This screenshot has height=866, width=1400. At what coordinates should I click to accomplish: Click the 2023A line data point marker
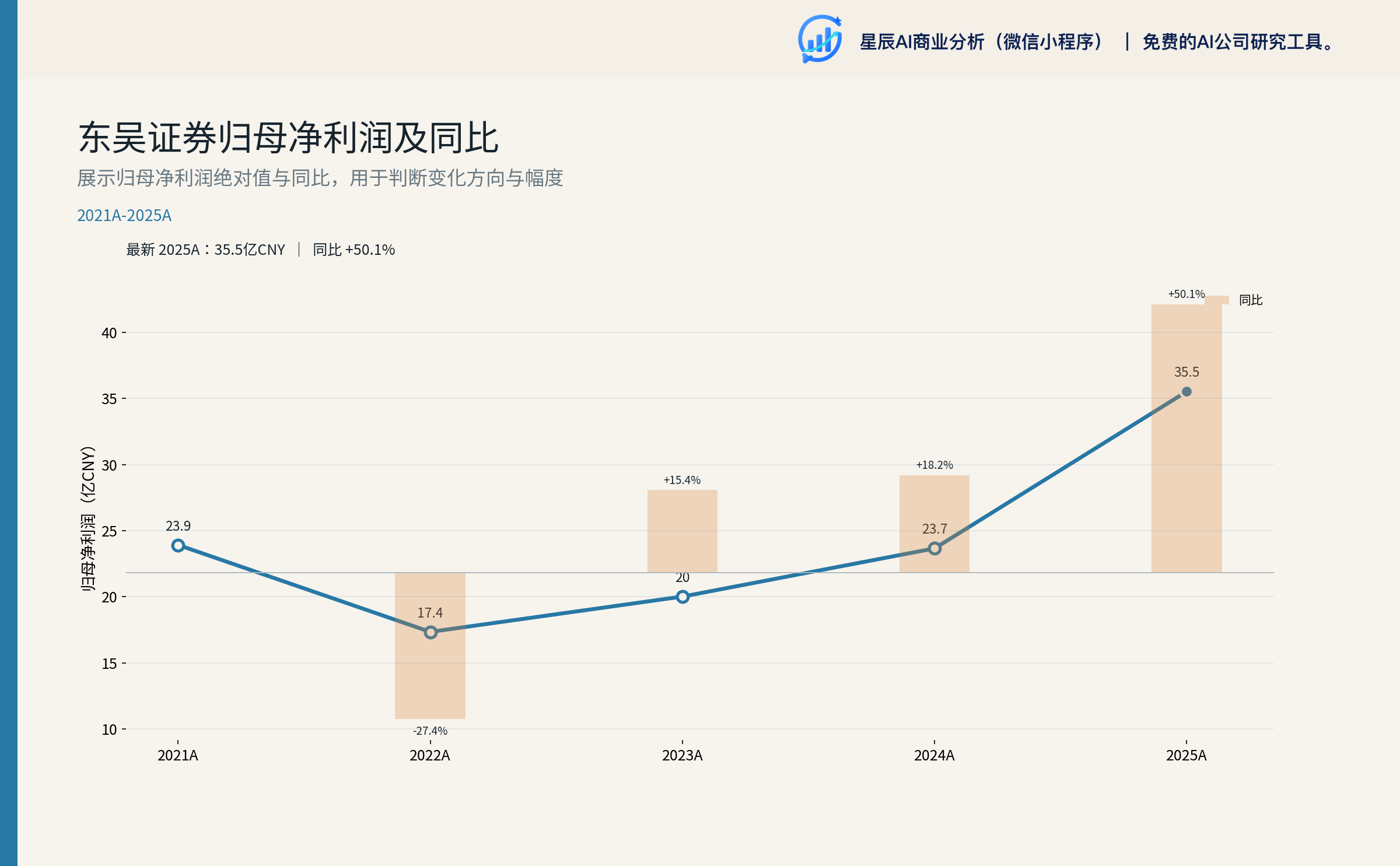[x=682, y=597]
